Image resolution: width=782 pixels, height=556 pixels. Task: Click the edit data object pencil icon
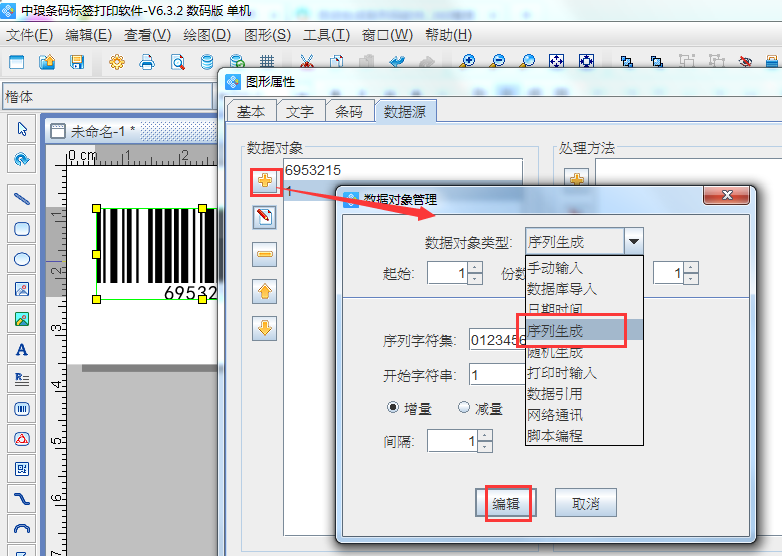265,217
